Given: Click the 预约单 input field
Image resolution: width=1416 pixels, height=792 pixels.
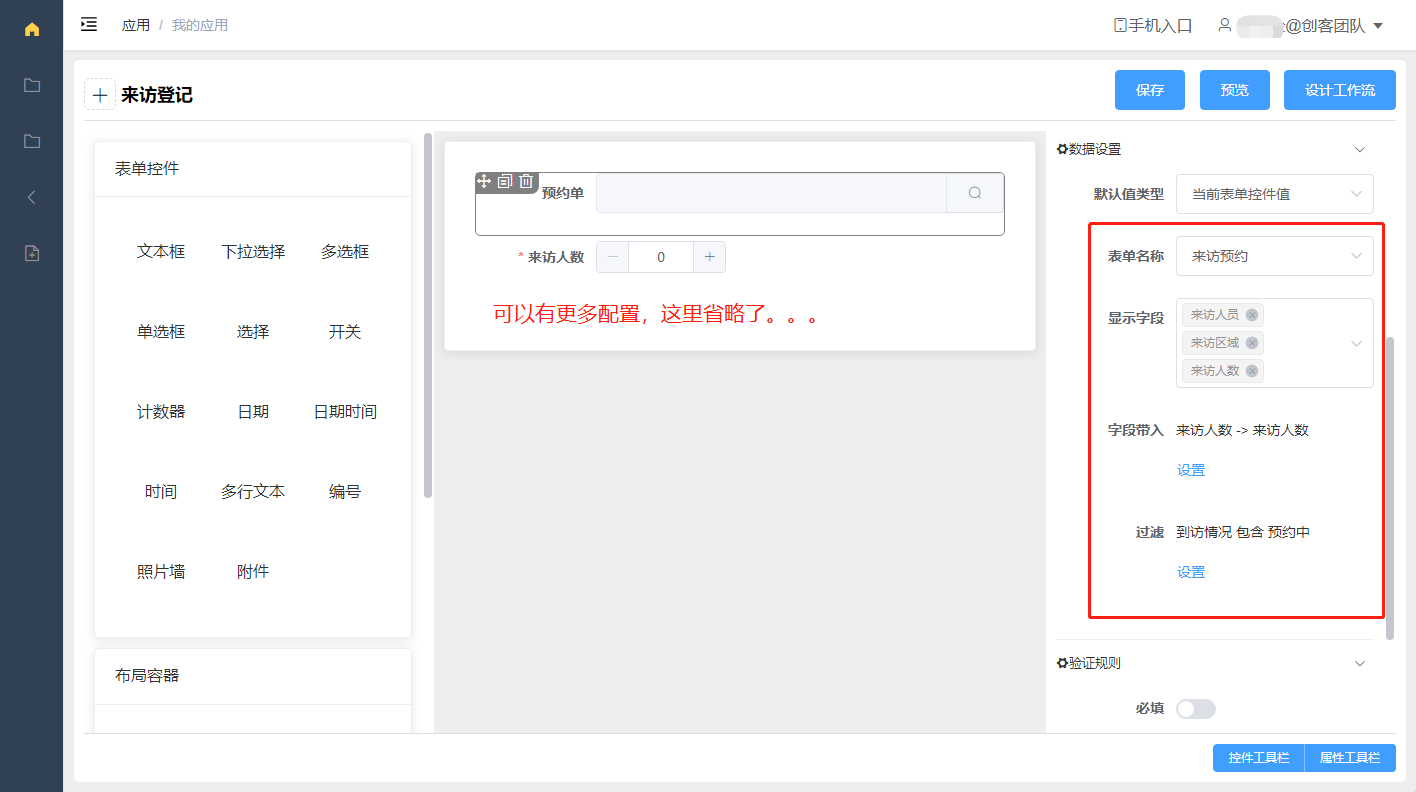Looking at the screenshot, I should coord(771,193).
